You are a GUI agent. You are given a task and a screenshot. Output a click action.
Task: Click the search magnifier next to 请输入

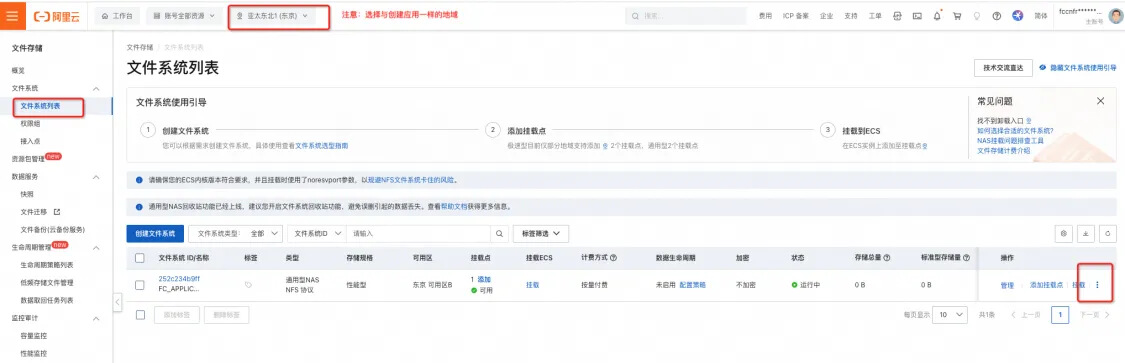(x=500, y=233)
